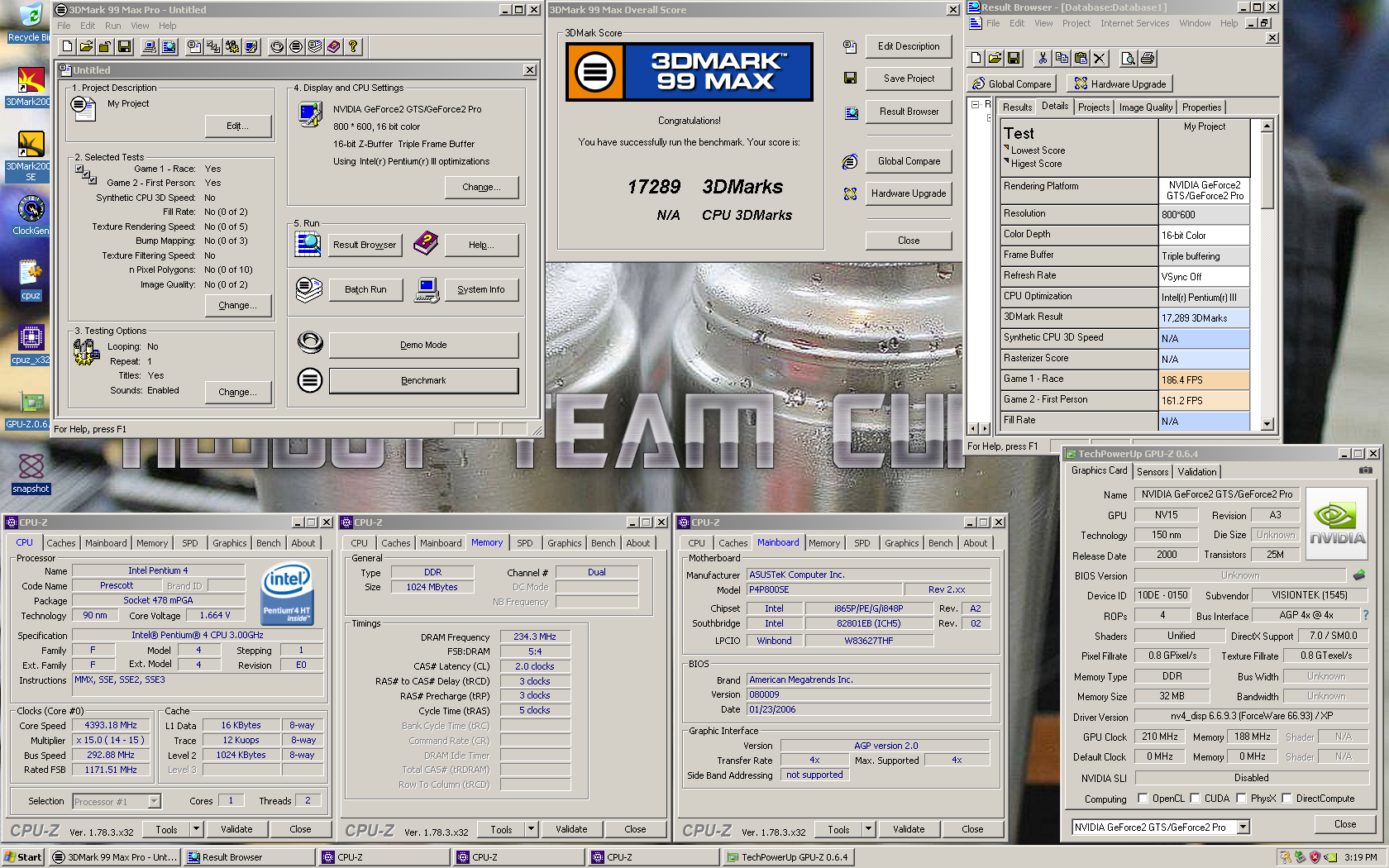
Task: Open Tools dropdown arrow in right CPU-Z window
Action: click(x=868, y=829)
